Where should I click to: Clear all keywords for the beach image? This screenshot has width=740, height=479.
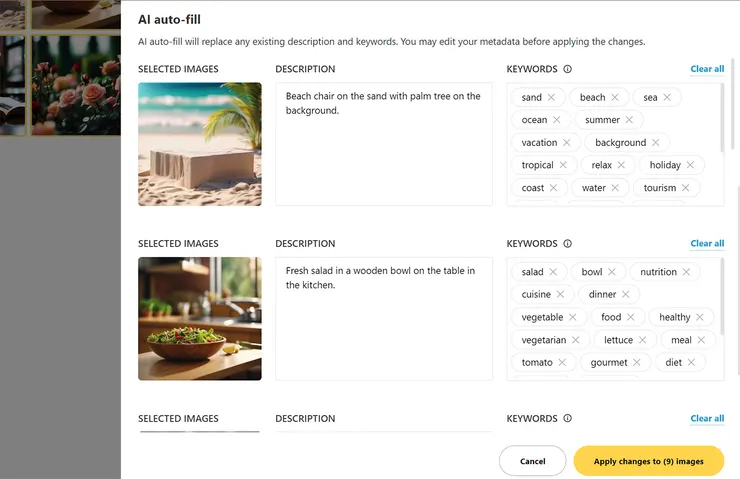point(707,70)
